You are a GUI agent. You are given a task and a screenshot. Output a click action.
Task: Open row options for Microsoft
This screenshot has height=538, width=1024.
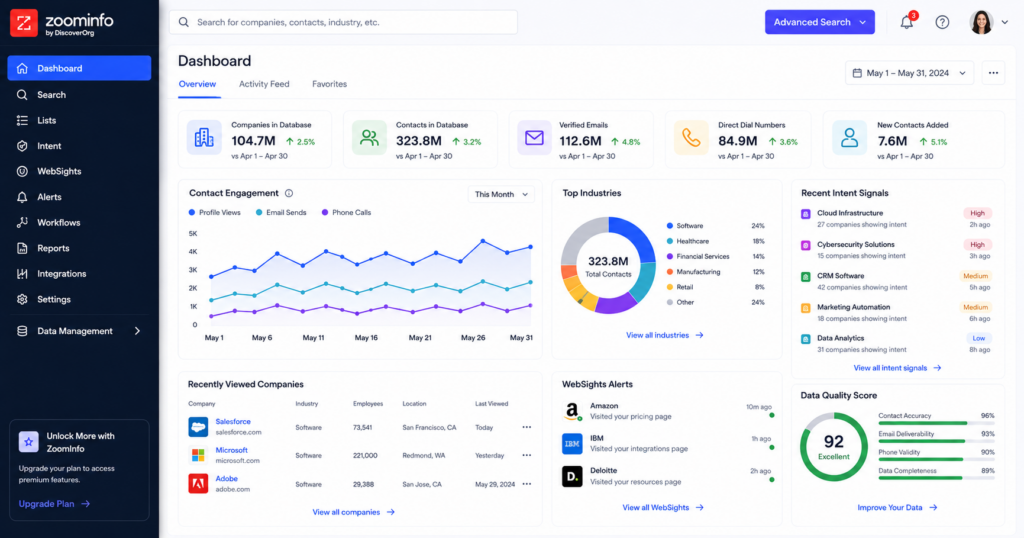(x=526, y=455)
